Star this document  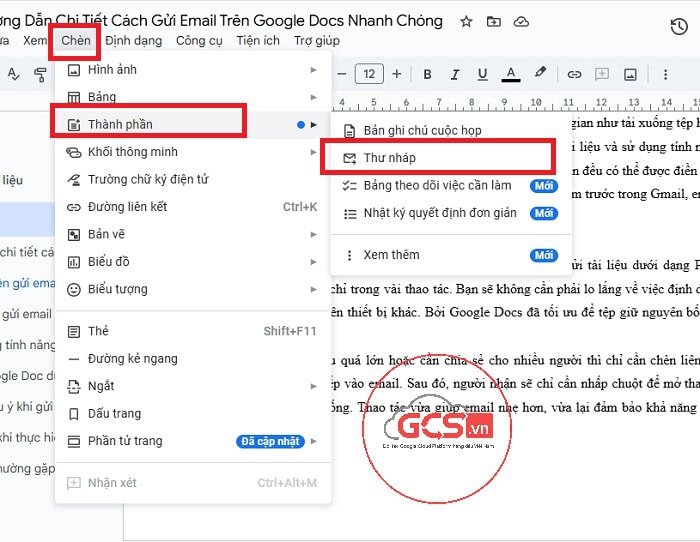466,21
